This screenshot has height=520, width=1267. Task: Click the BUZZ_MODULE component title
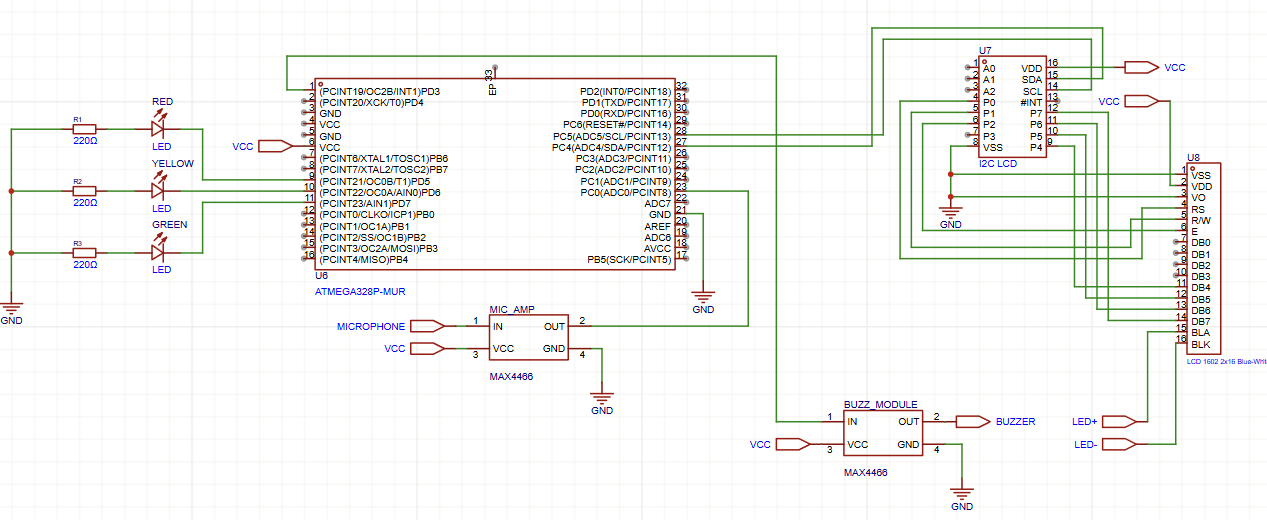(880, 404)
